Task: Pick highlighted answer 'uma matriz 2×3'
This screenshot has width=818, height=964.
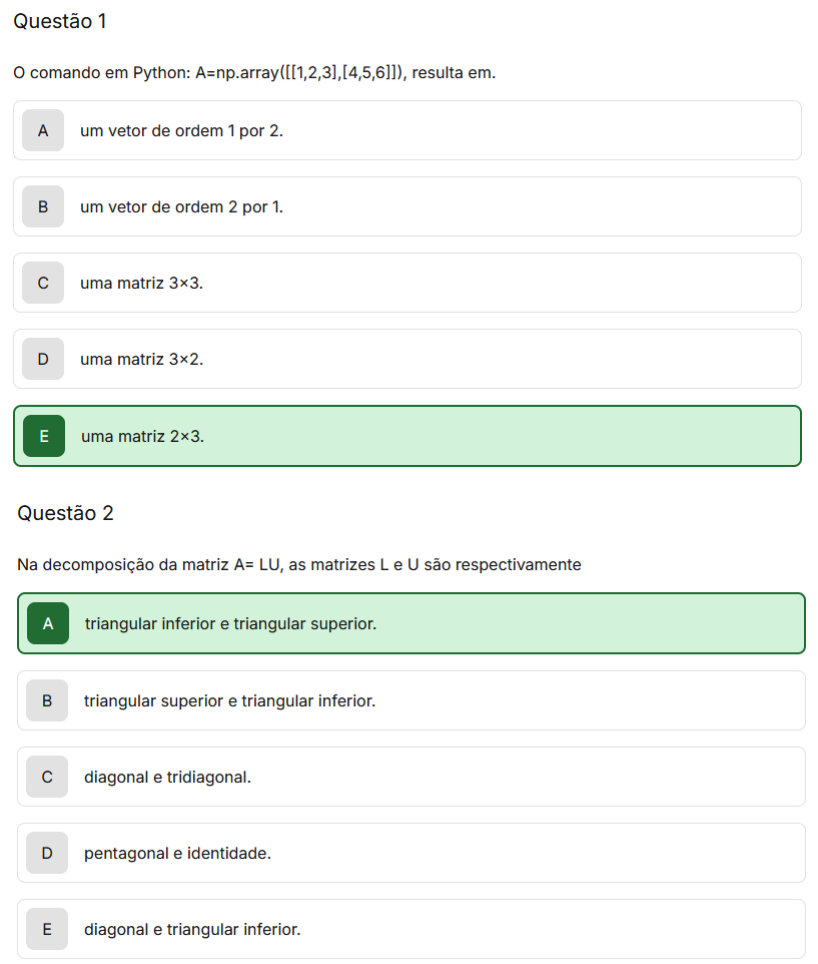Action: [x=407, y=436]
